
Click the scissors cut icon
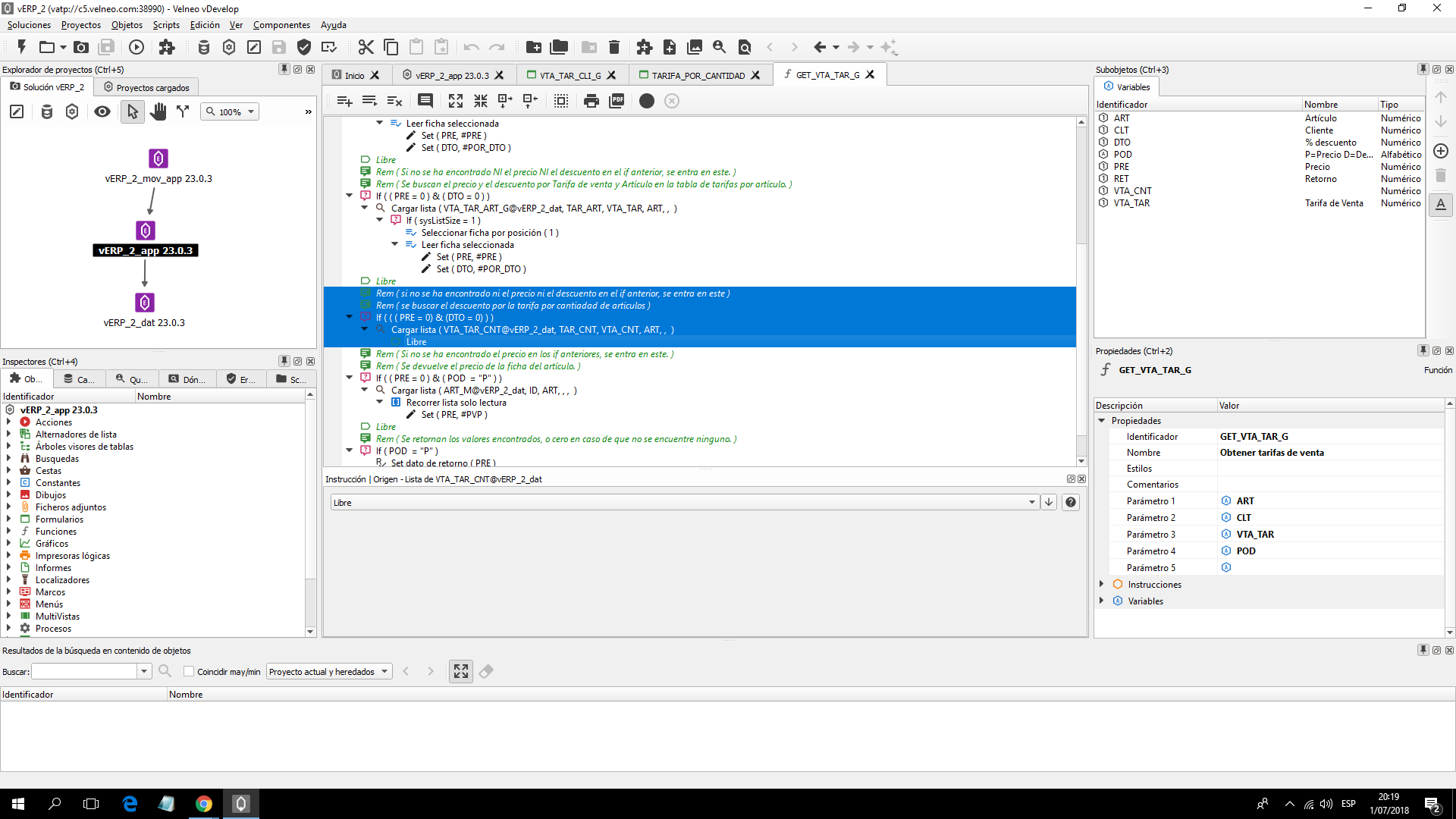[366, 47]
